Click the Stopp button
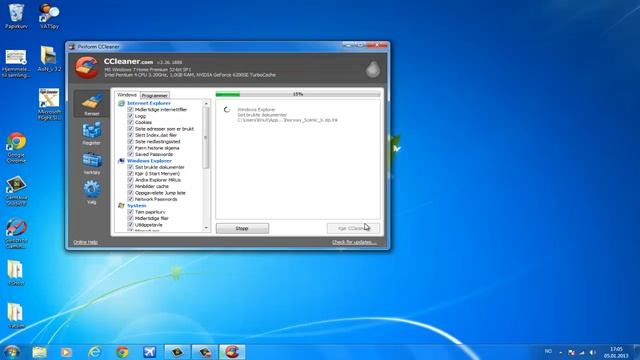The image size is (640, 360). coord(242,228)
